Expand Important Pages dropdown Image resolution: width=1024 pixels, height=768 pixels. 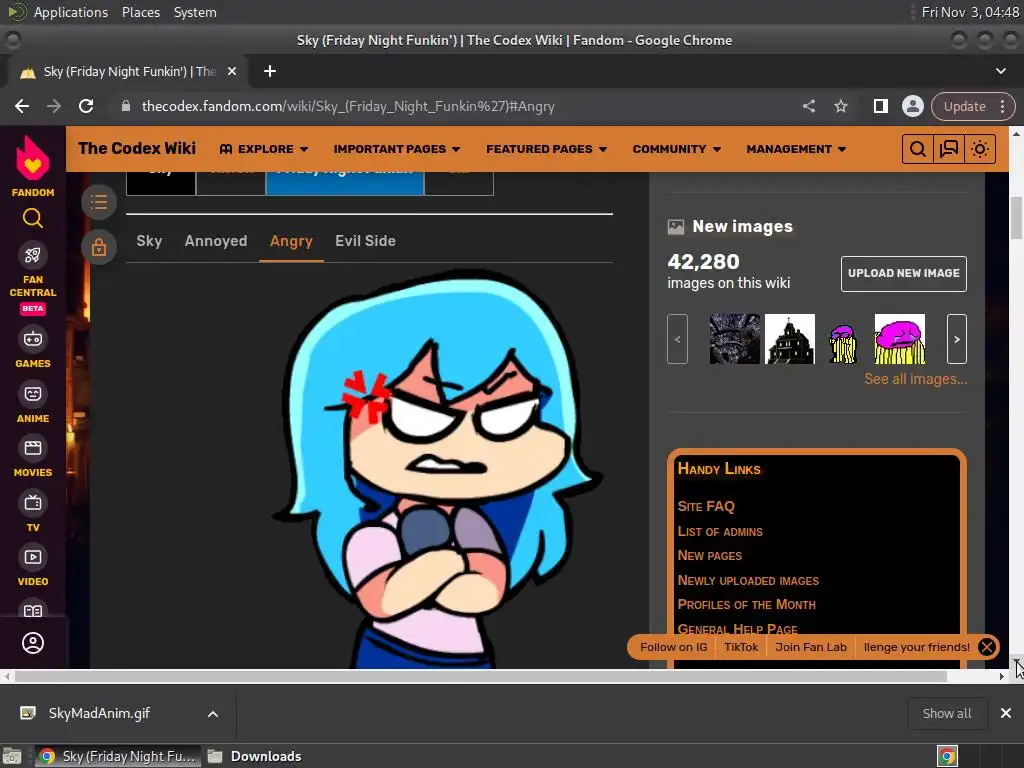tap(396, 149)
